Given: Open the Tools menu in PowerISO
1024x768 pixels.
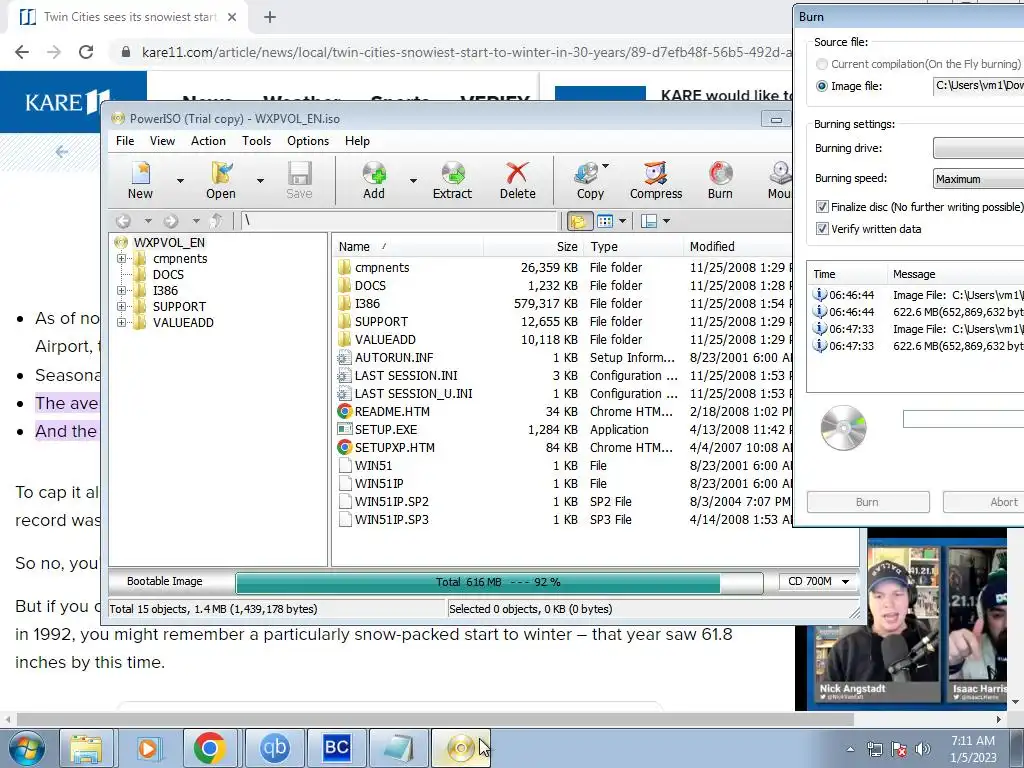Looking at the screenshot, I should 256,141.
